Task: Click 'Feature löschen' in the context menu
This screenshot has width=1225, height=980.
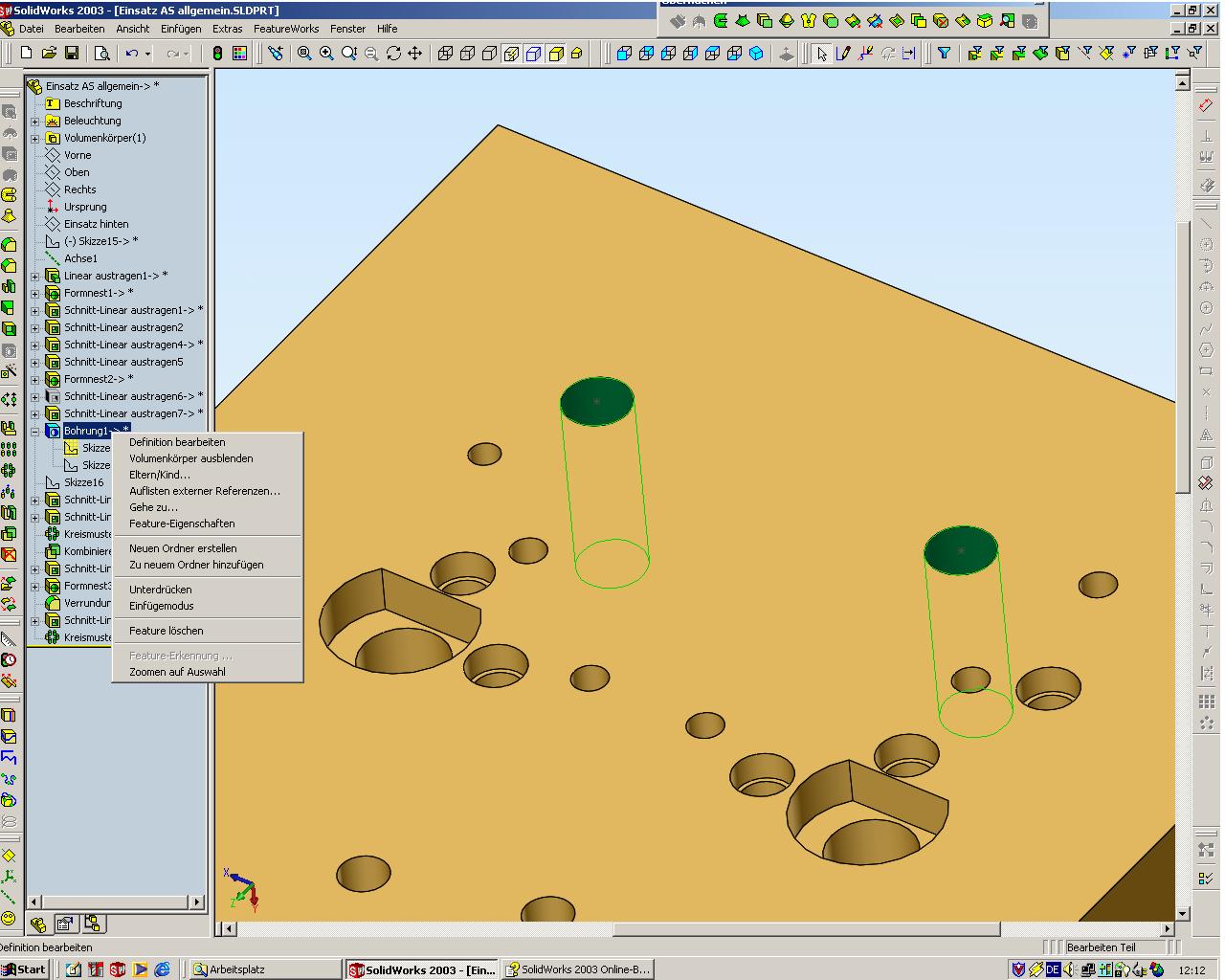Action: (x=167, y=631)
